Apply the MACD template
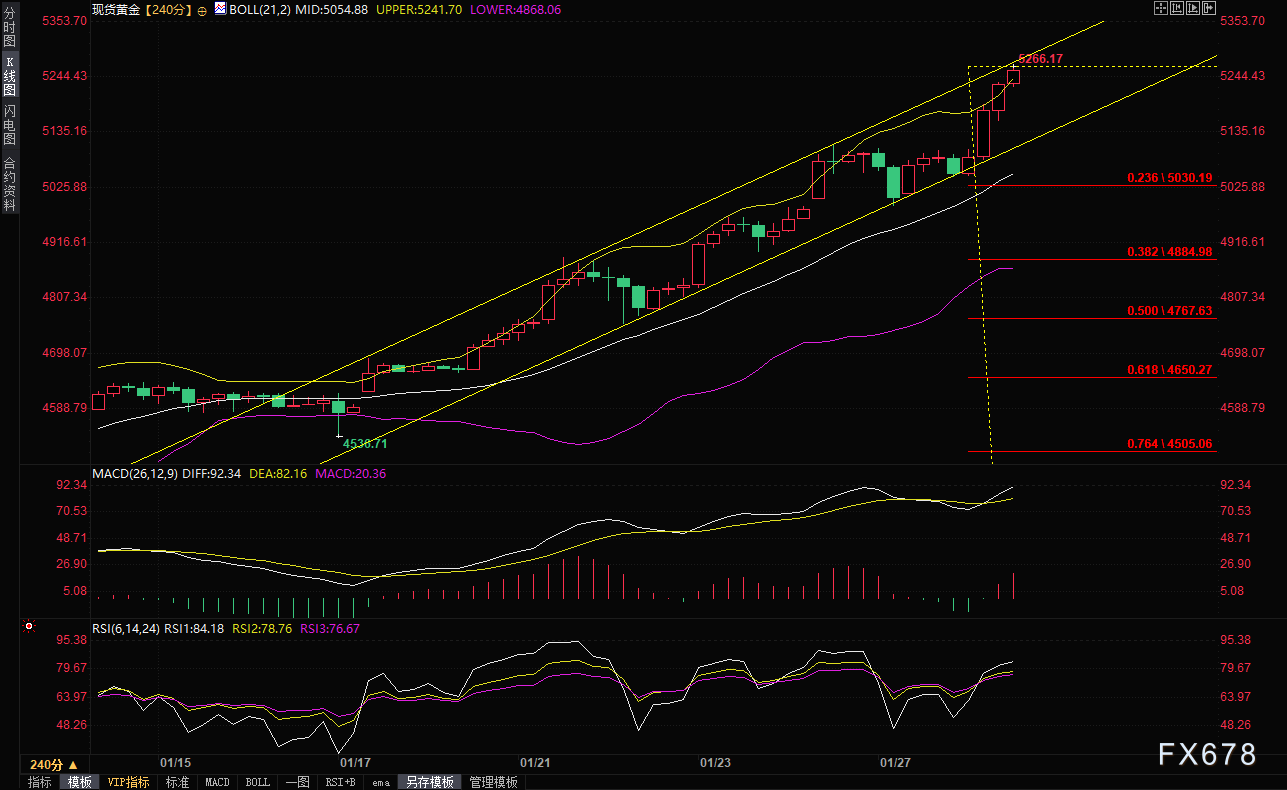The height and width of the screenshot is (790, 1287). (x=217, y=782)
